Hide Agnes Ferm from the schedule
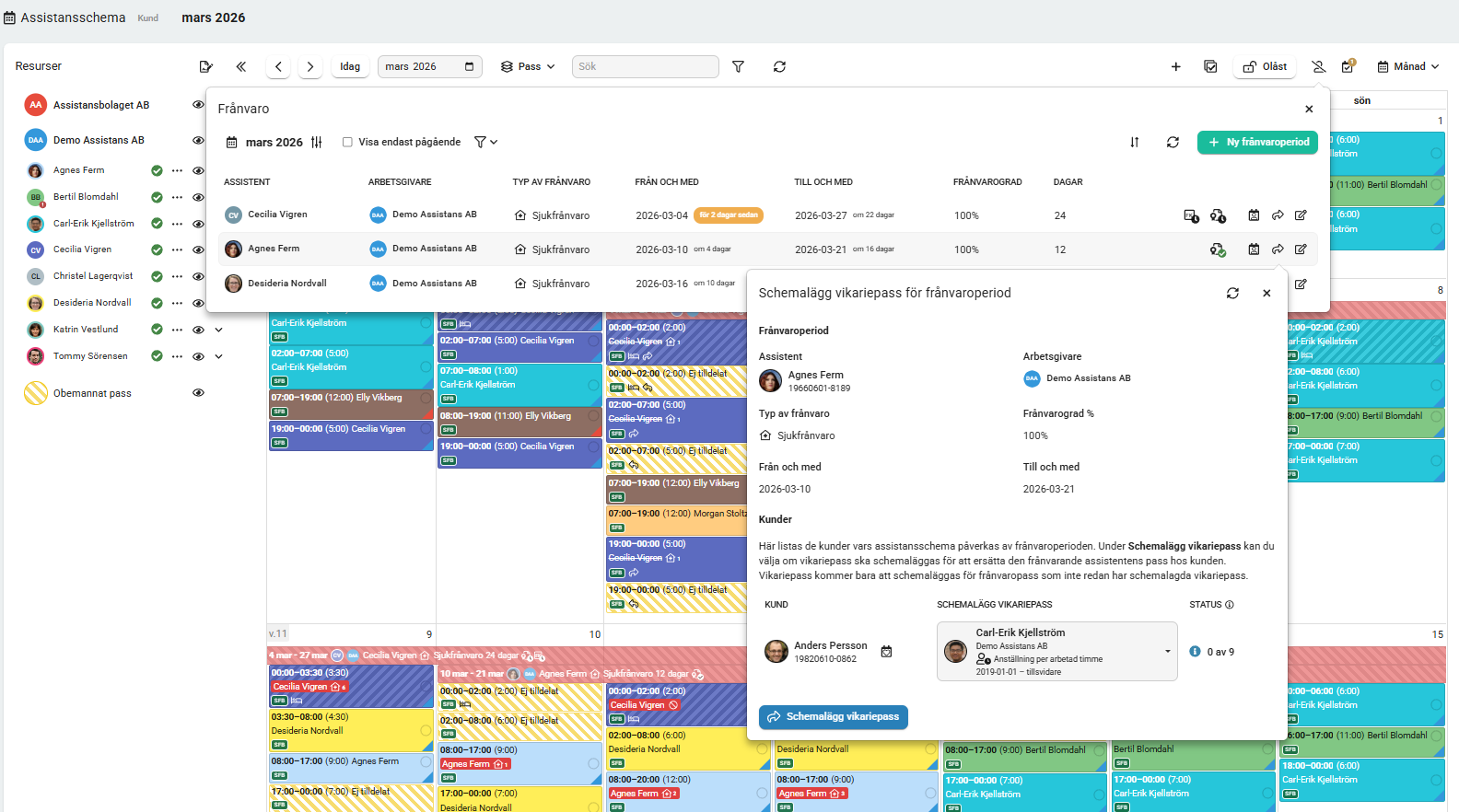The height and width of the screenshot is (812, 1459). pos(198,170)
